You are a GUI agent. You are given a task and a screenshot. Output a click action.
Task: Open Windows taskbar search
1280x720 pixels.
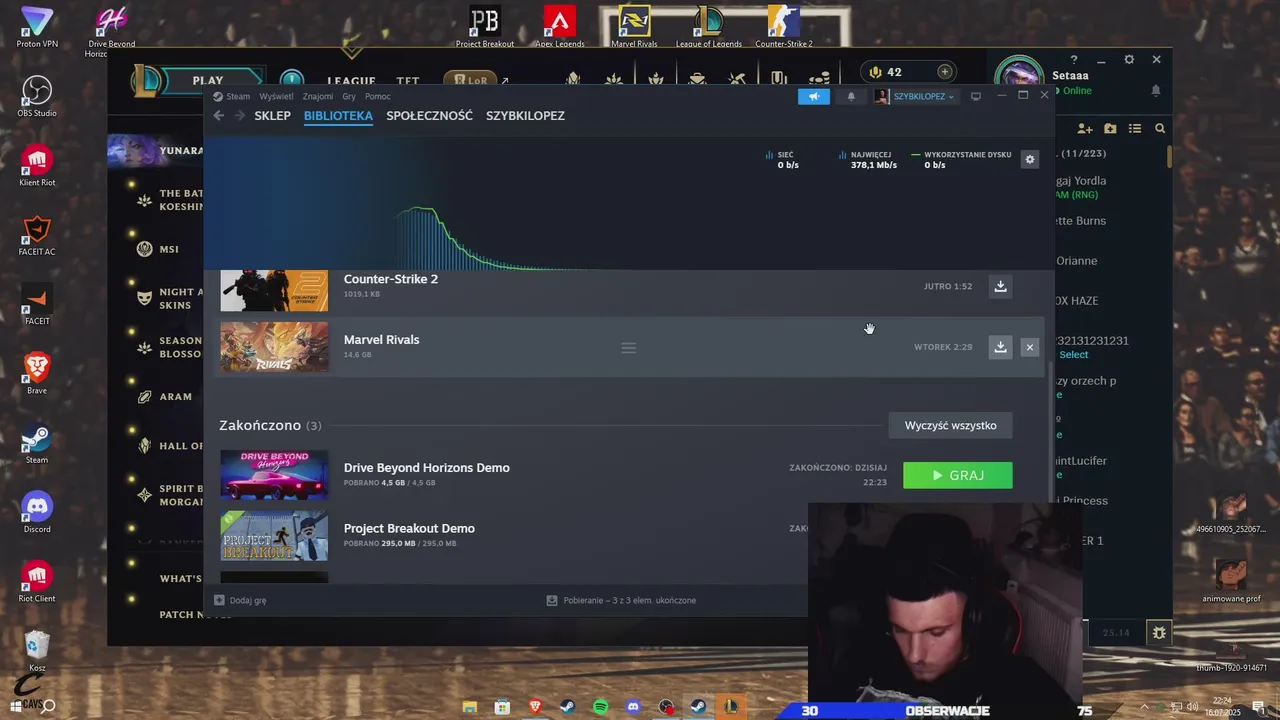[x=47, y=706]
